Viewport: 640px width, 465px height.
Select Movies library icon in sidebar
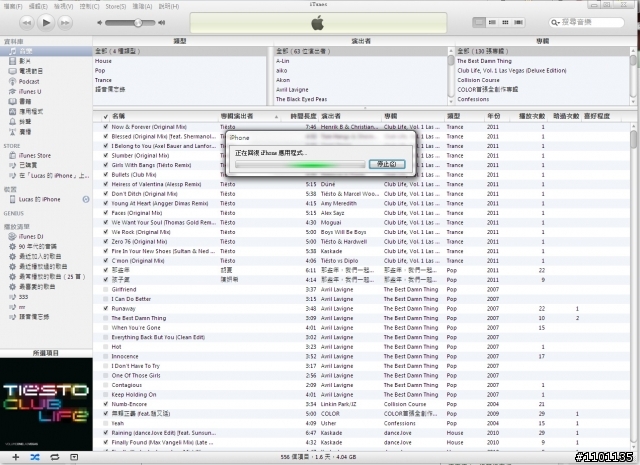pyautogui.click(x=13, y=61)
